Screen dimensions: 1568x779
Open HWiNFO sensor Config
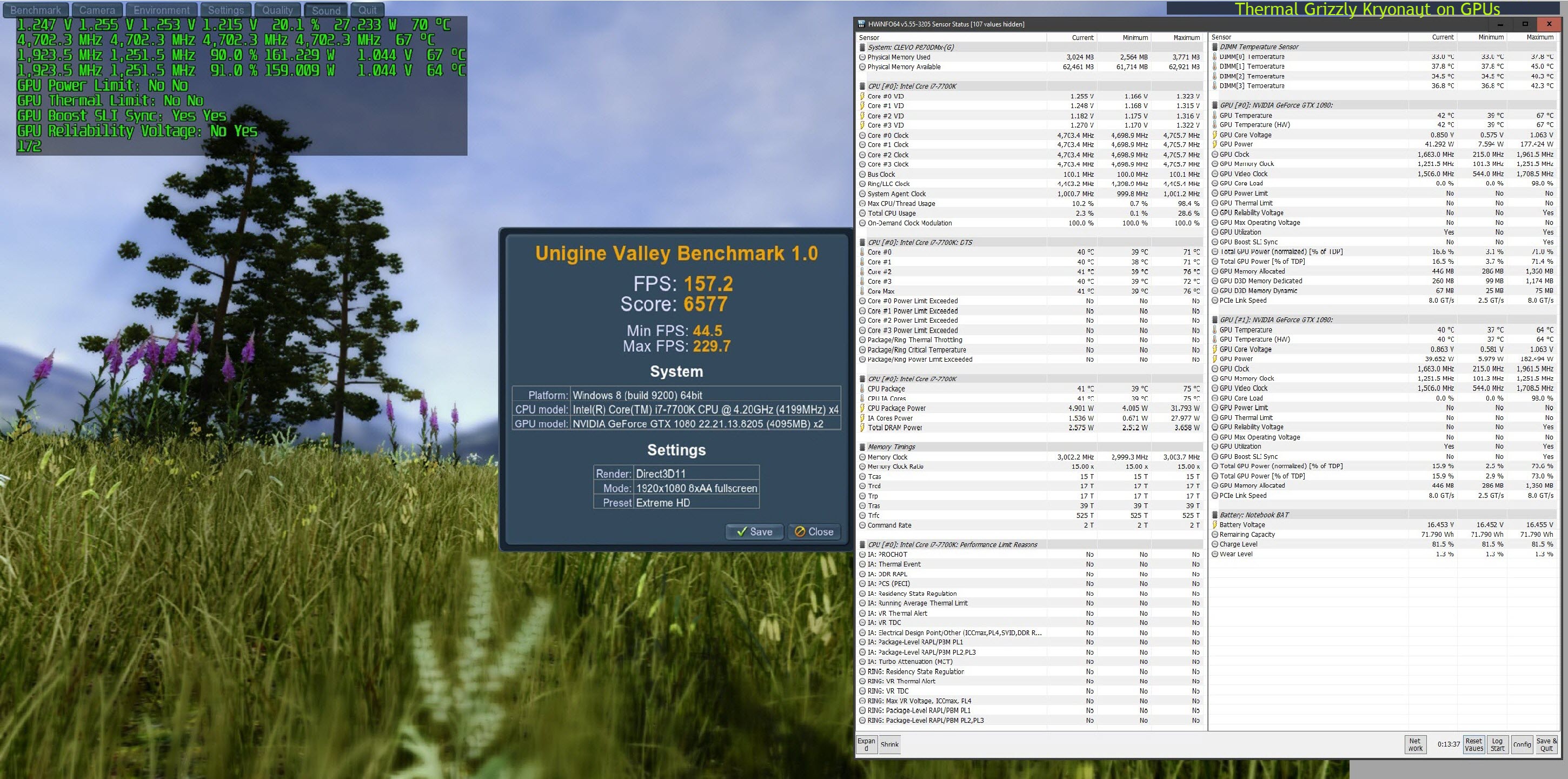pyautogui.click(x=1522, y=744)
